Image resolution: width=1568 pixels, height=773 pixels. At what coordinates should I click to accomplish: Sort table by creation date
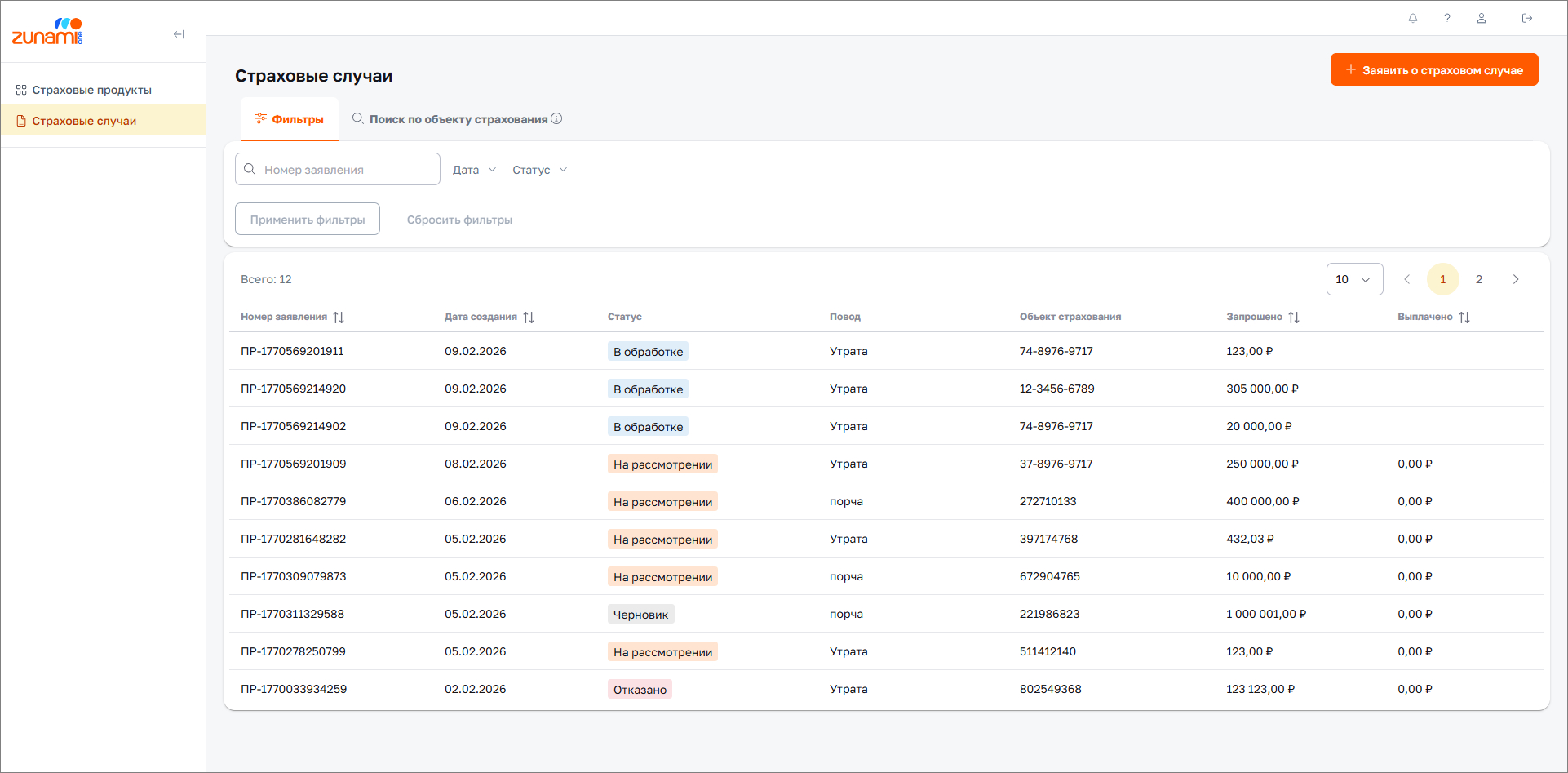(529, 318)
